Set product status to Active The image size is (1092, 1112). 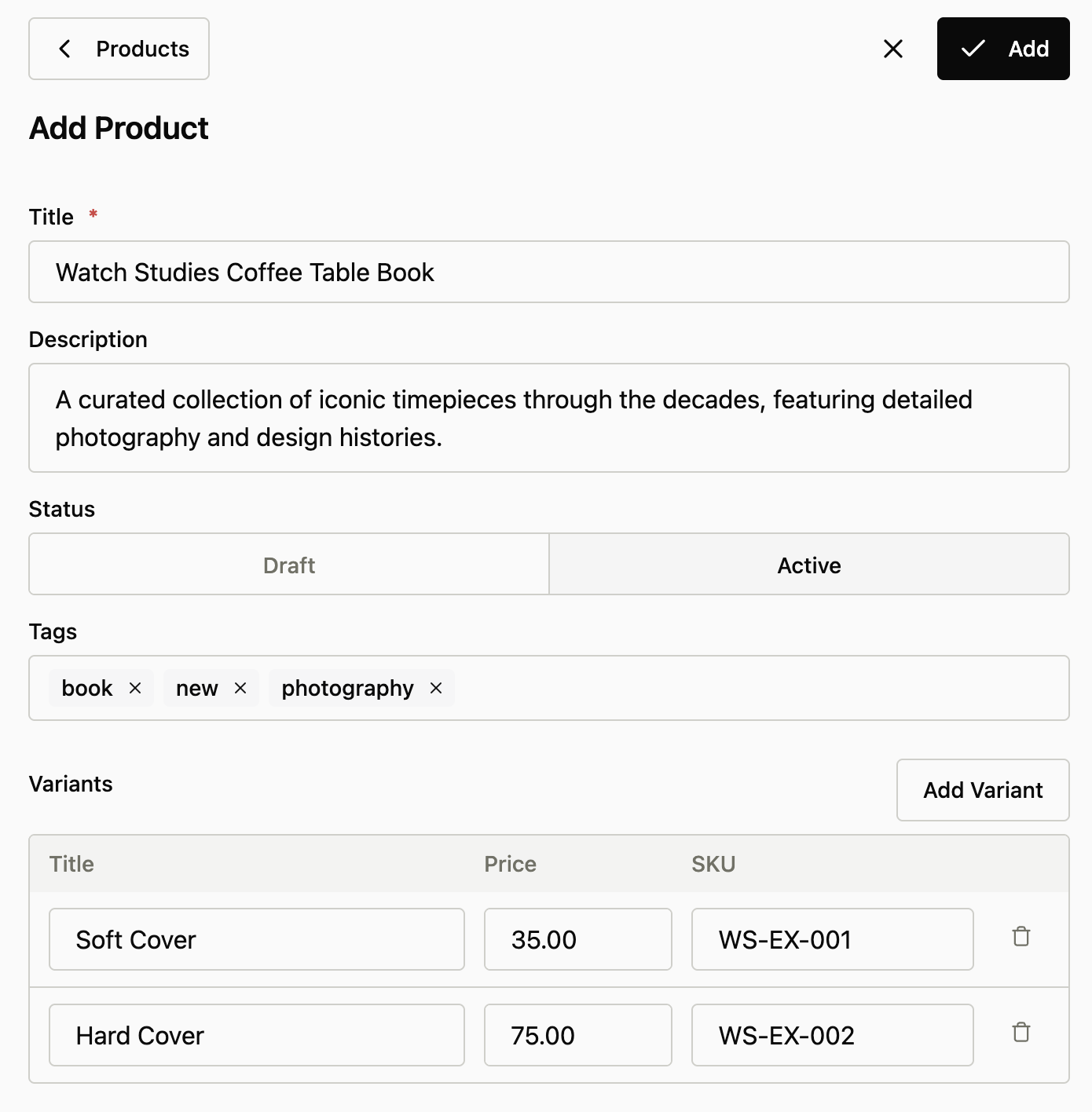[808, 565]
